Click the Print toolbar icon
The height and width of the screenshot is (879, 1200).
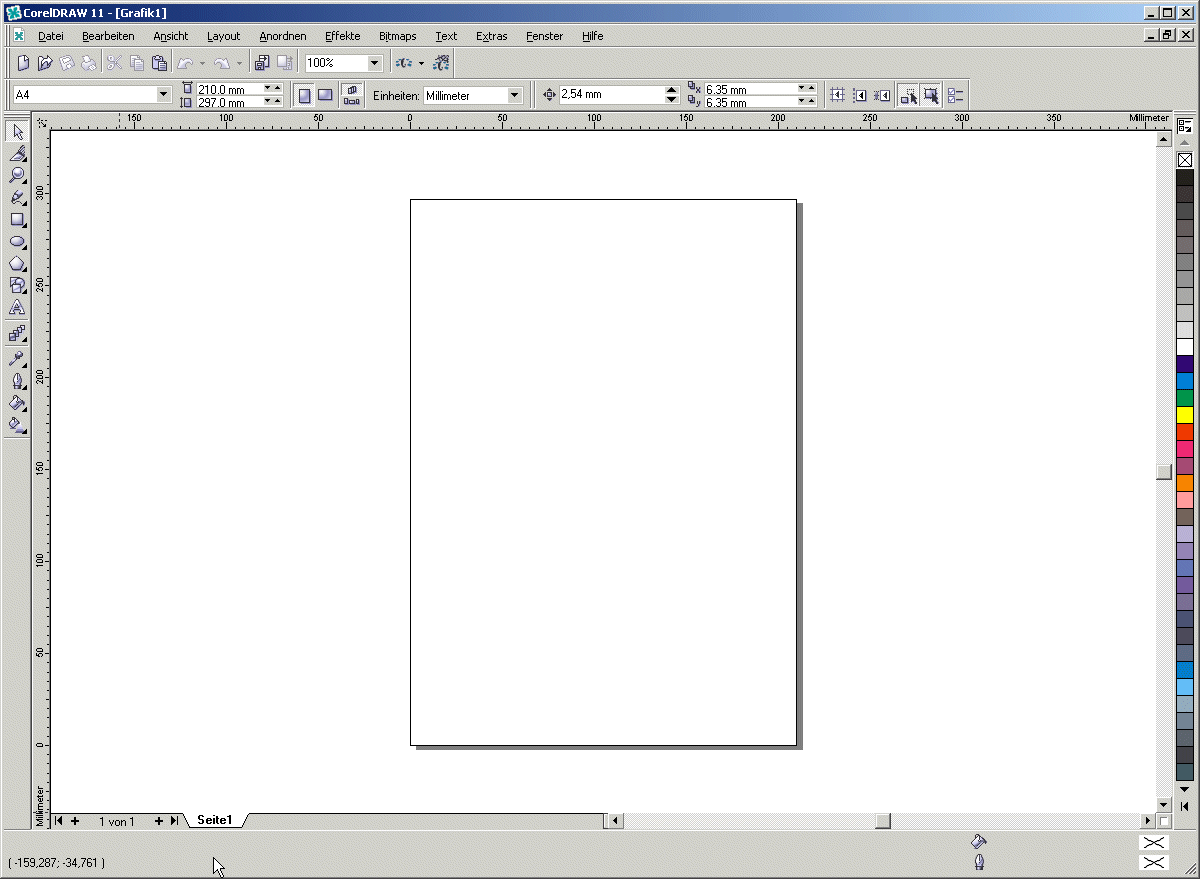pos(89,63)
